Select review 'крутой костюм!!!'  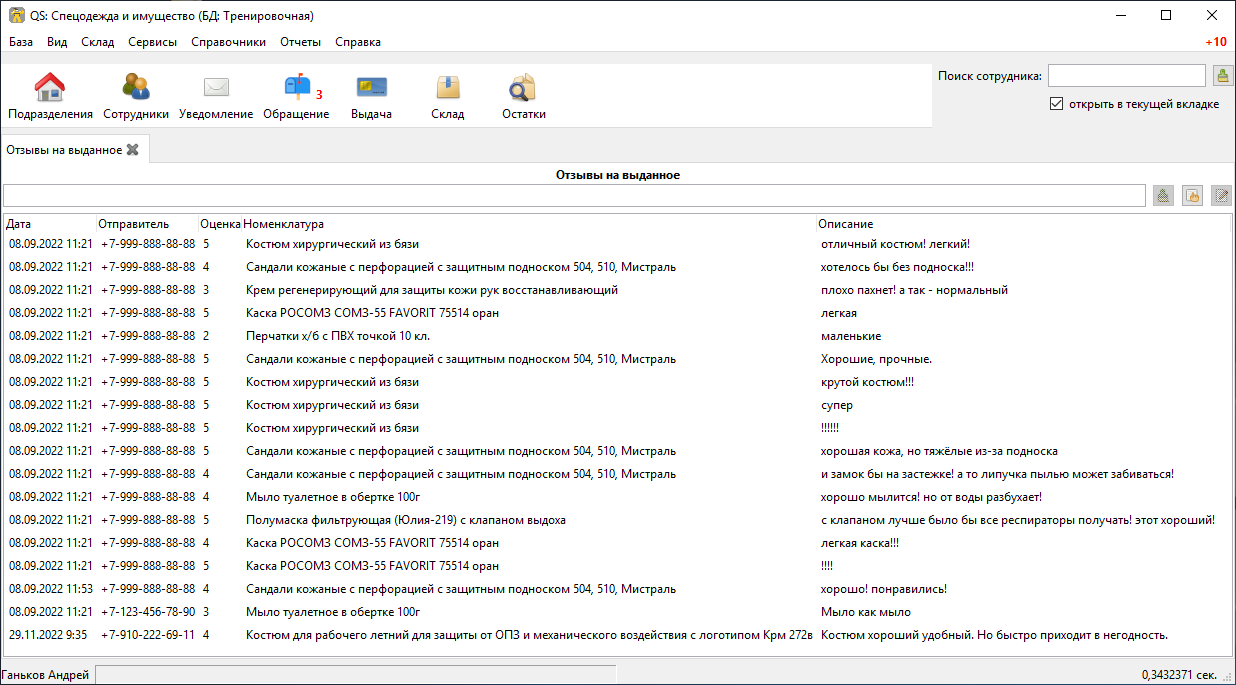pyautogui.click(x=867, y=382)
